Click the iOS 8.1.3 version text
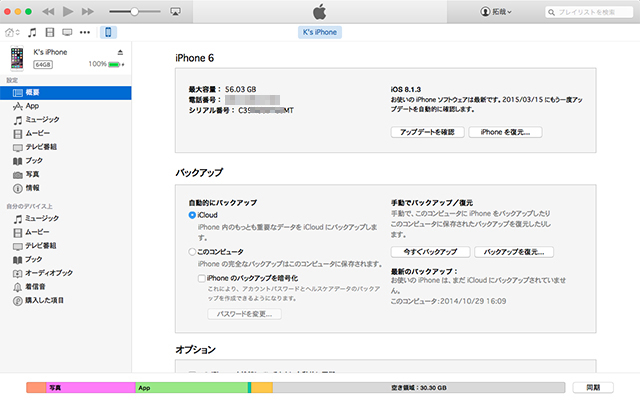This screenshot has height=402, width=640. (x=406, y=89)
